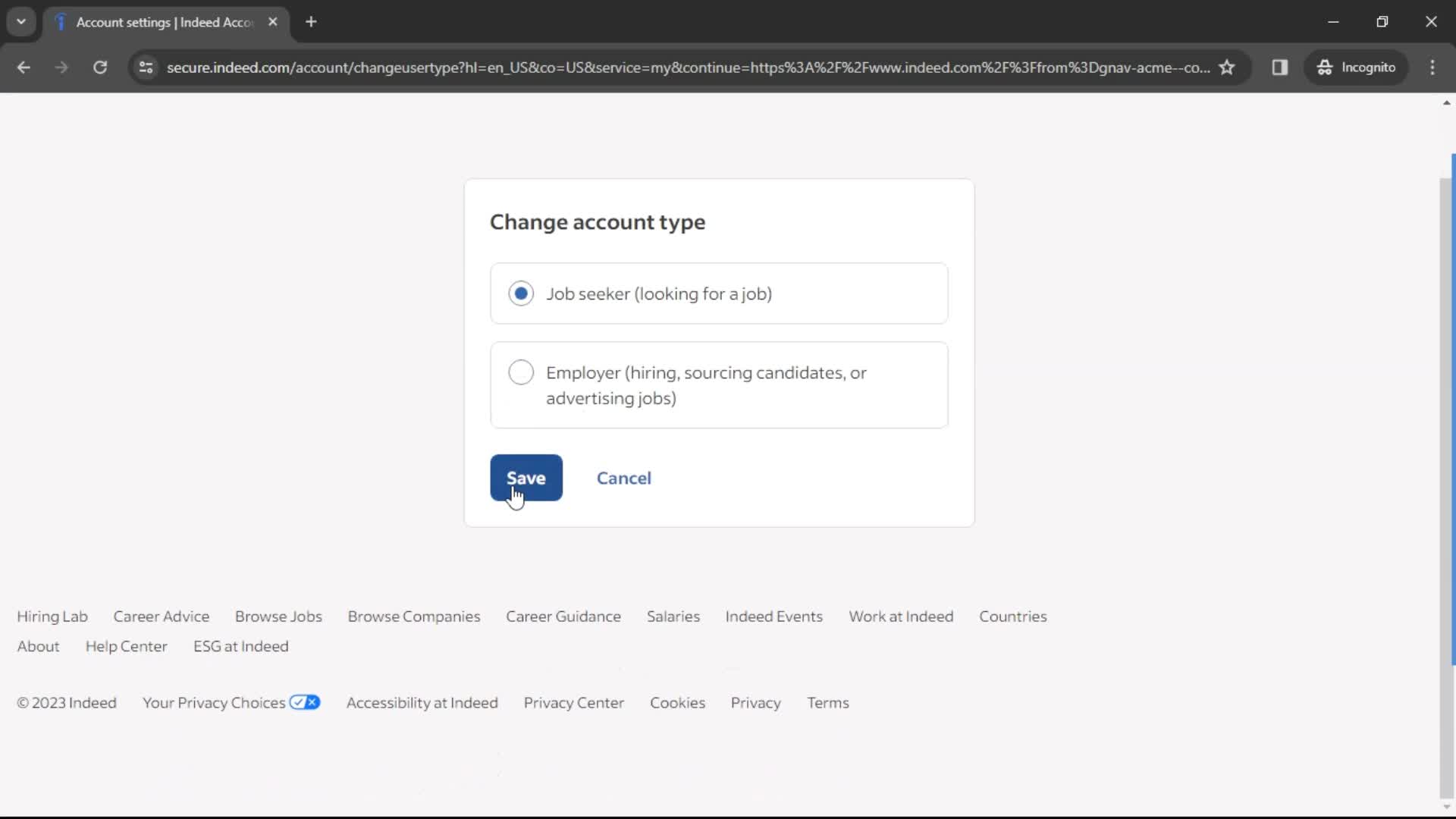The height and width of the screenshot is (819, 1456).
Task: Navigate to Career Advice page
Action: (161, 616)
